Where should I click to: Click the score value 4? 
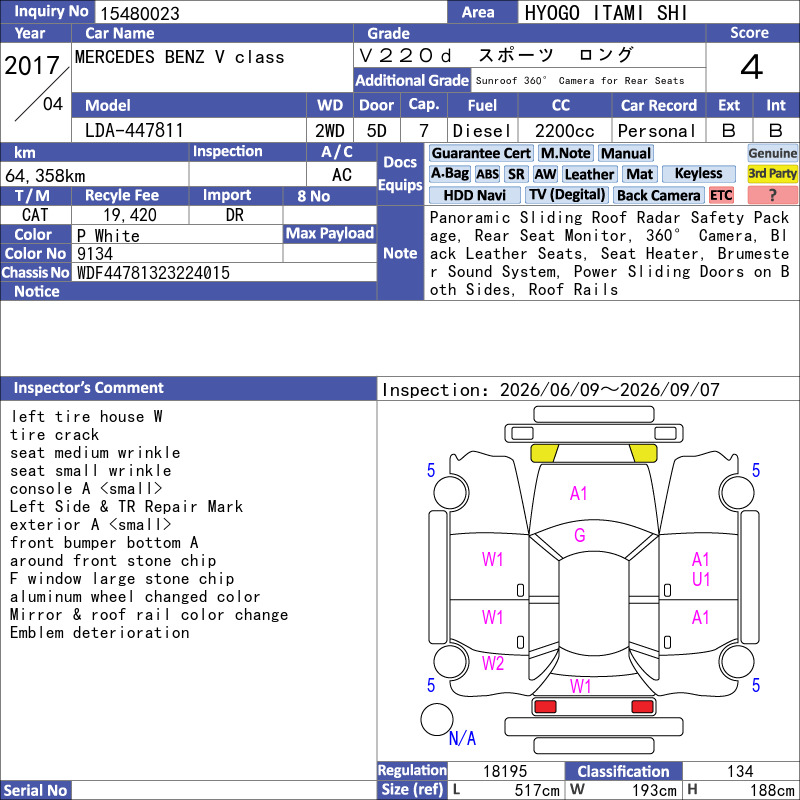point(752,67)
